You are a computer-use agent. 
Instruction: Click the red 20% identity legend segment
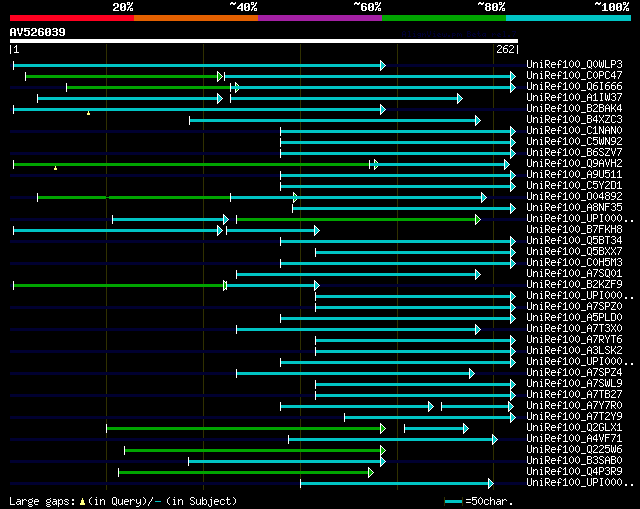click(72, 18)
